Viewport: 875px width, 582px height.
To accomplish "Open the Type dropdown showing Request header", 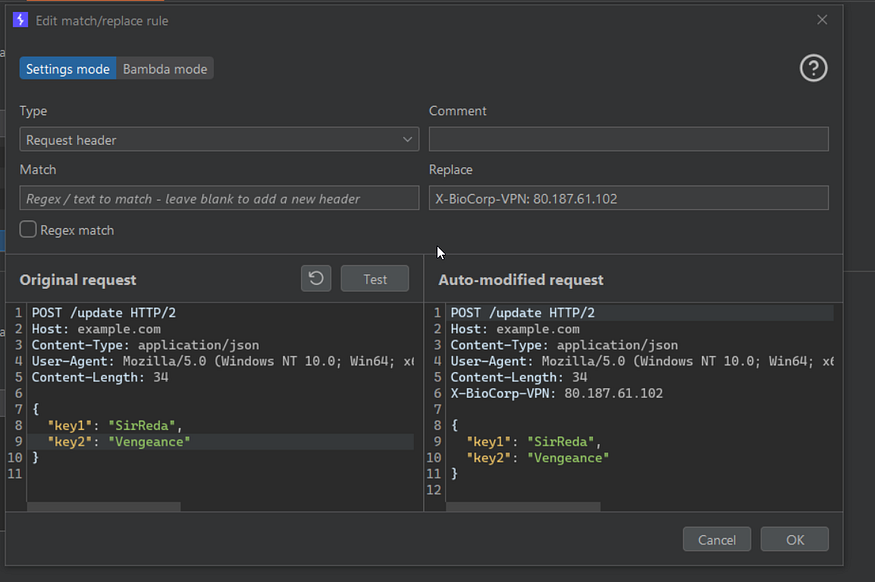I will [219, 140].
